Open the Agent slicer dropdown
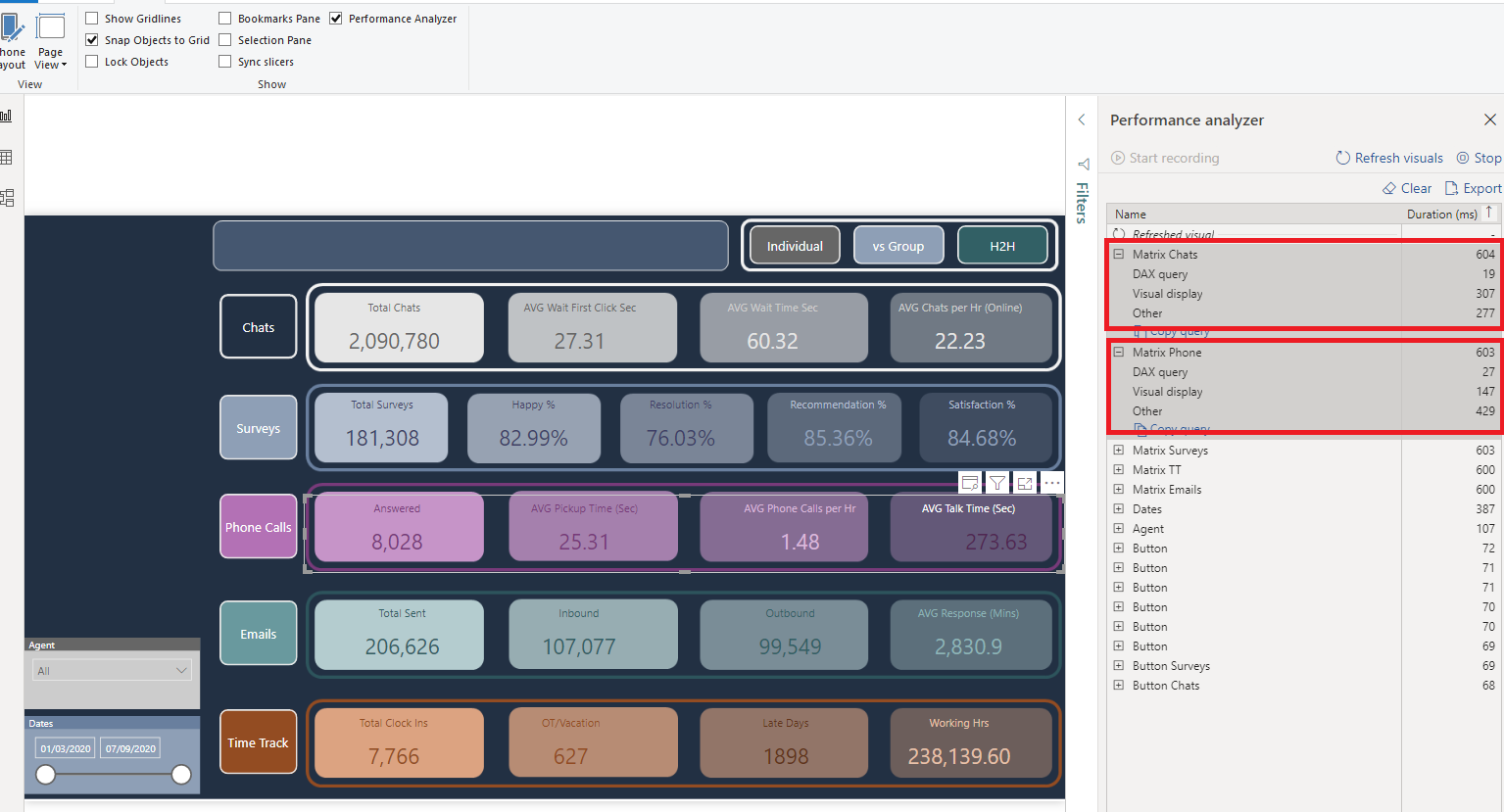The height and width of the screenshot is (812, 1504). (180, 671)
